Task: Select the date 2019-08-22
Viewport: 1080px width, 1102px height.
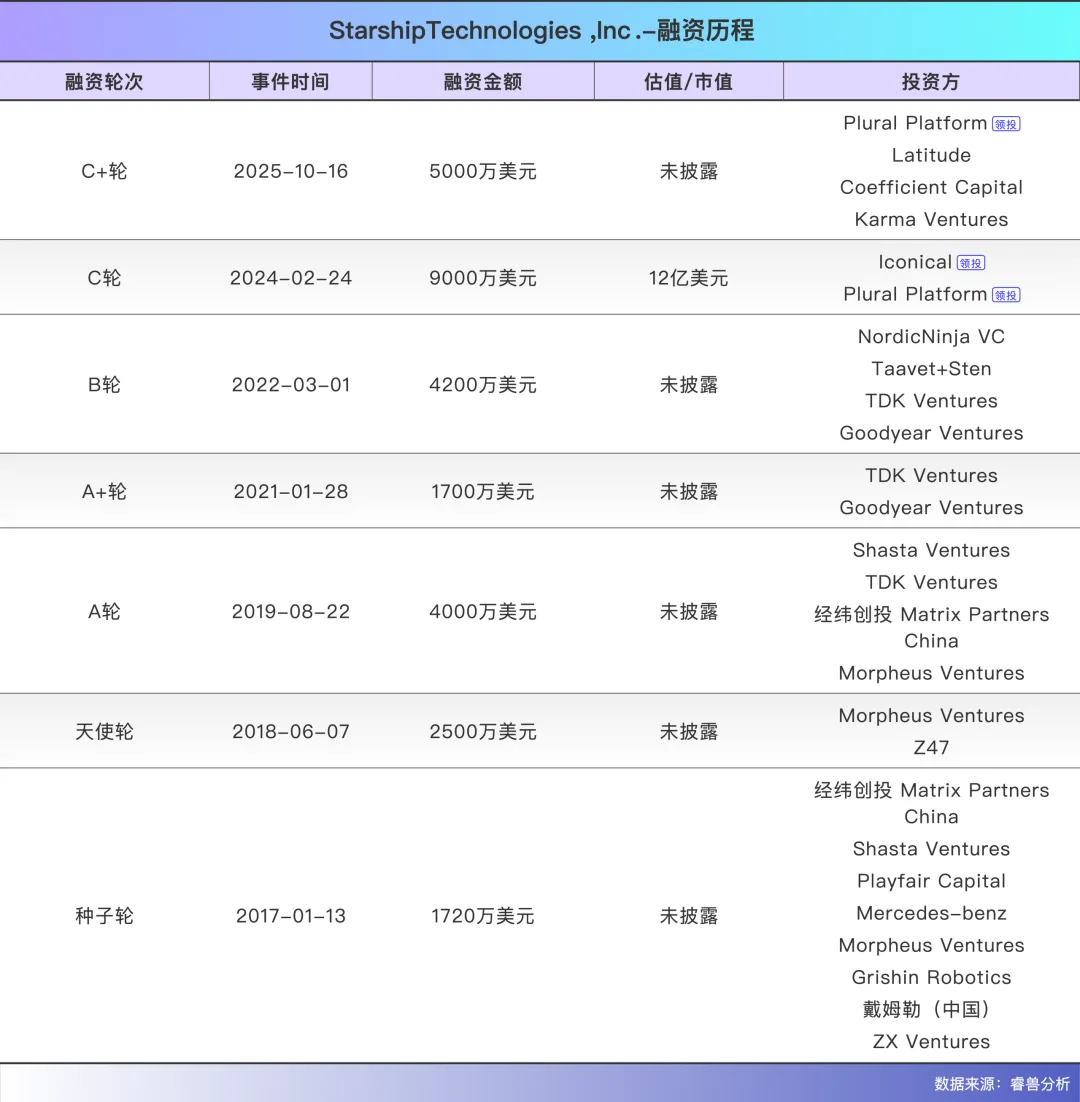Action: click(x=290, y=611)
